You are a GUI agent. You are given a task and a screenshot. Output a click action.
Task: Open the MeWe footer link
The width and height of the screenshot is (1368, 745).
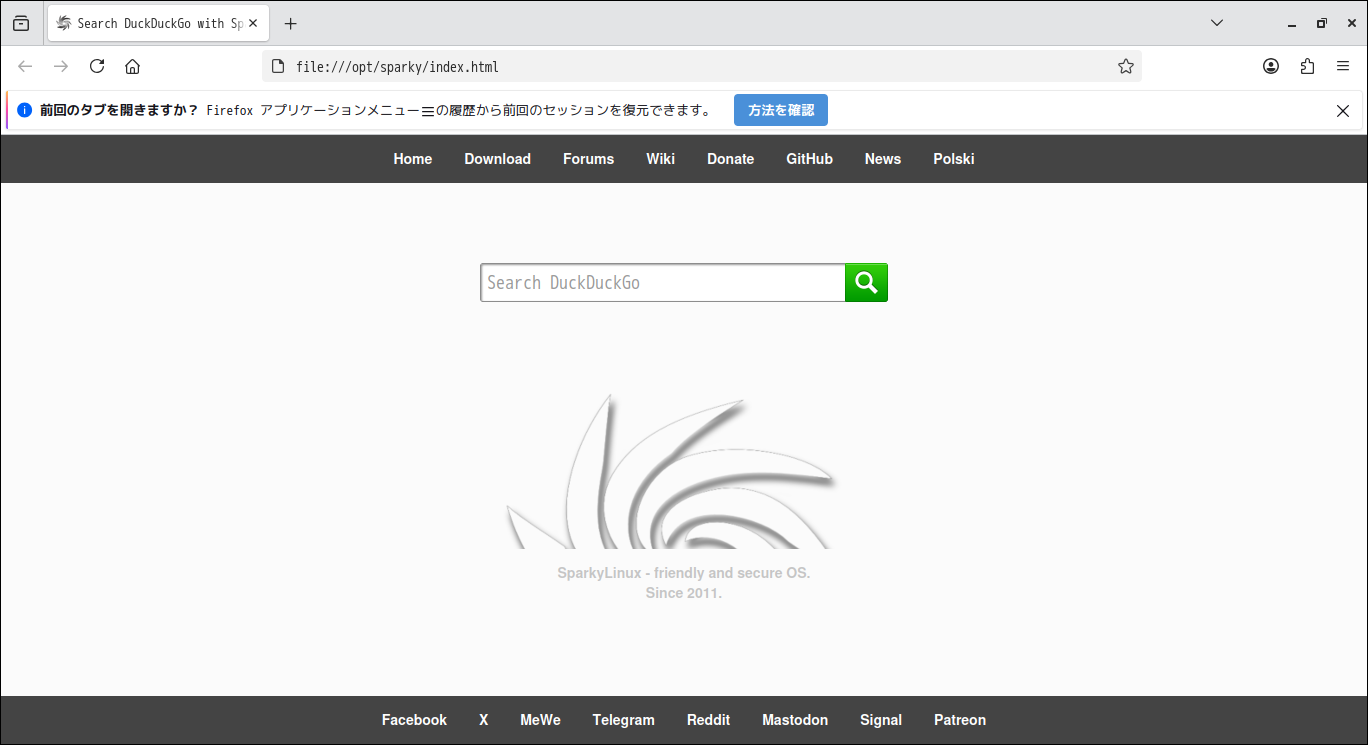541,720
